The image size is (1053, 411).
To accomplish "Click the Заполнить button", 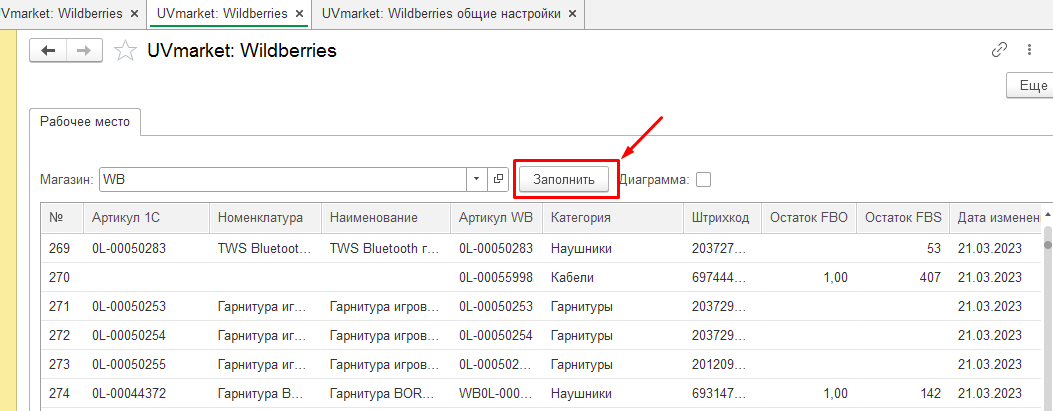I will [x=564, y=179].
